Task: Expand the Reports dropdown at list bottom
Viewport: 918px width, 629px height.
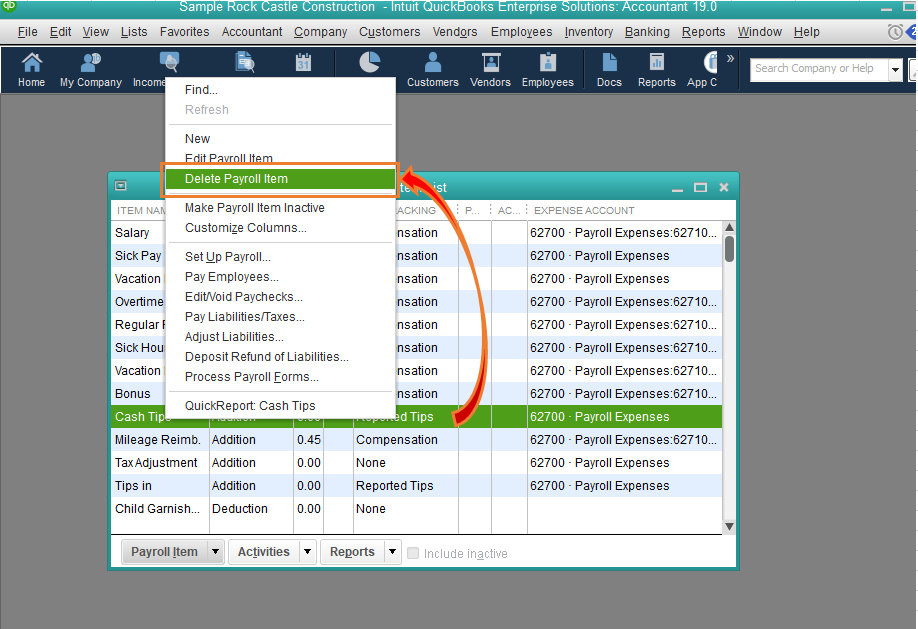Action: pyautogui.click(x=393, y=552)
